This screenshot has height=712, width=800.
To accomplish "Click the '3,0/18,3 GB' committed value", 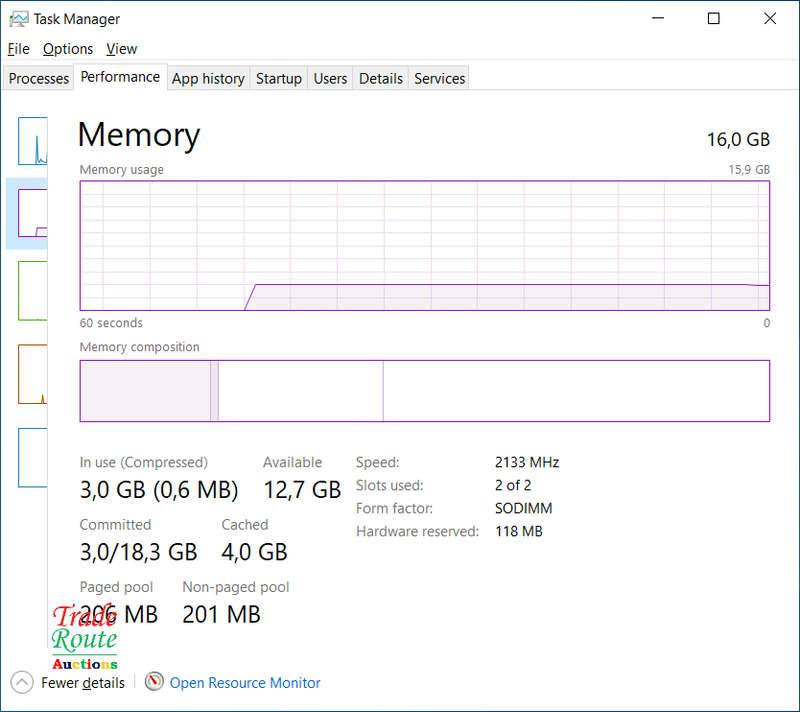I will [138, 552].
